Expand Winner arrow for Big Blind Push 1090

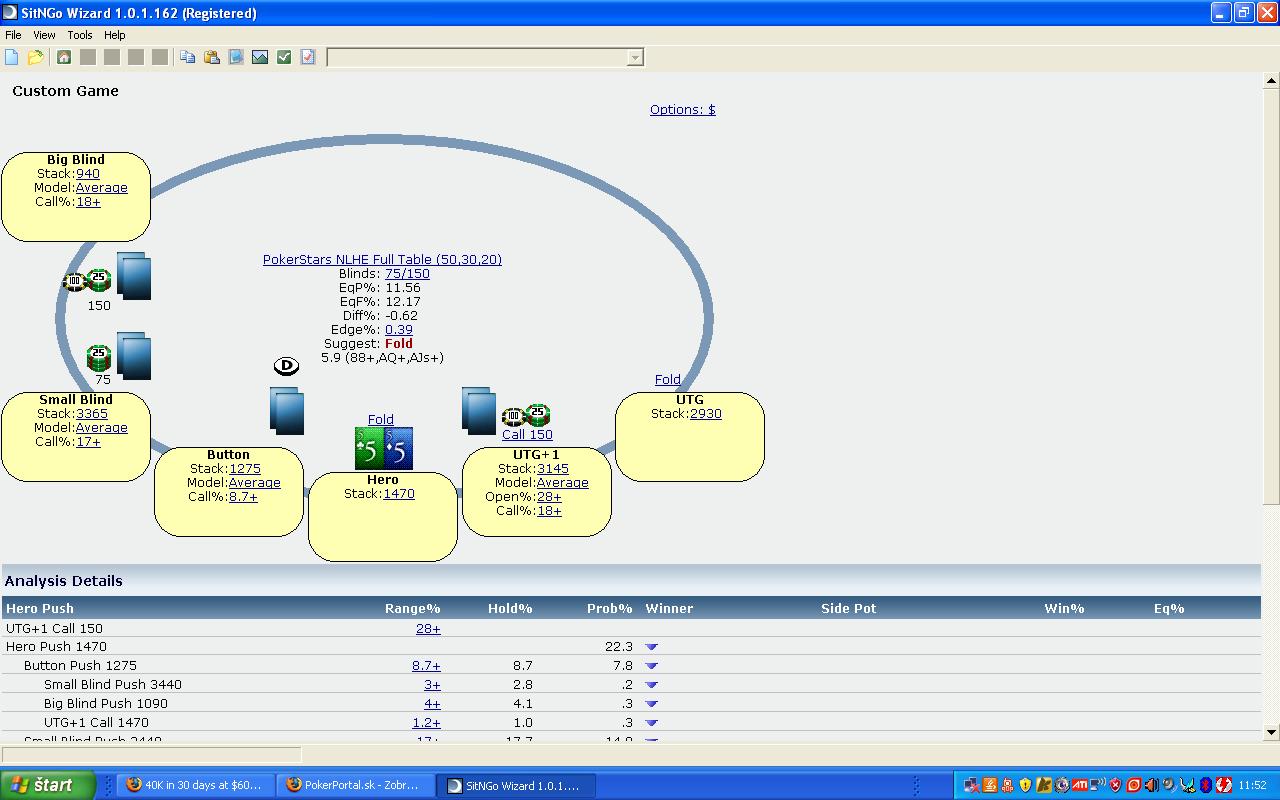point(652,704)
